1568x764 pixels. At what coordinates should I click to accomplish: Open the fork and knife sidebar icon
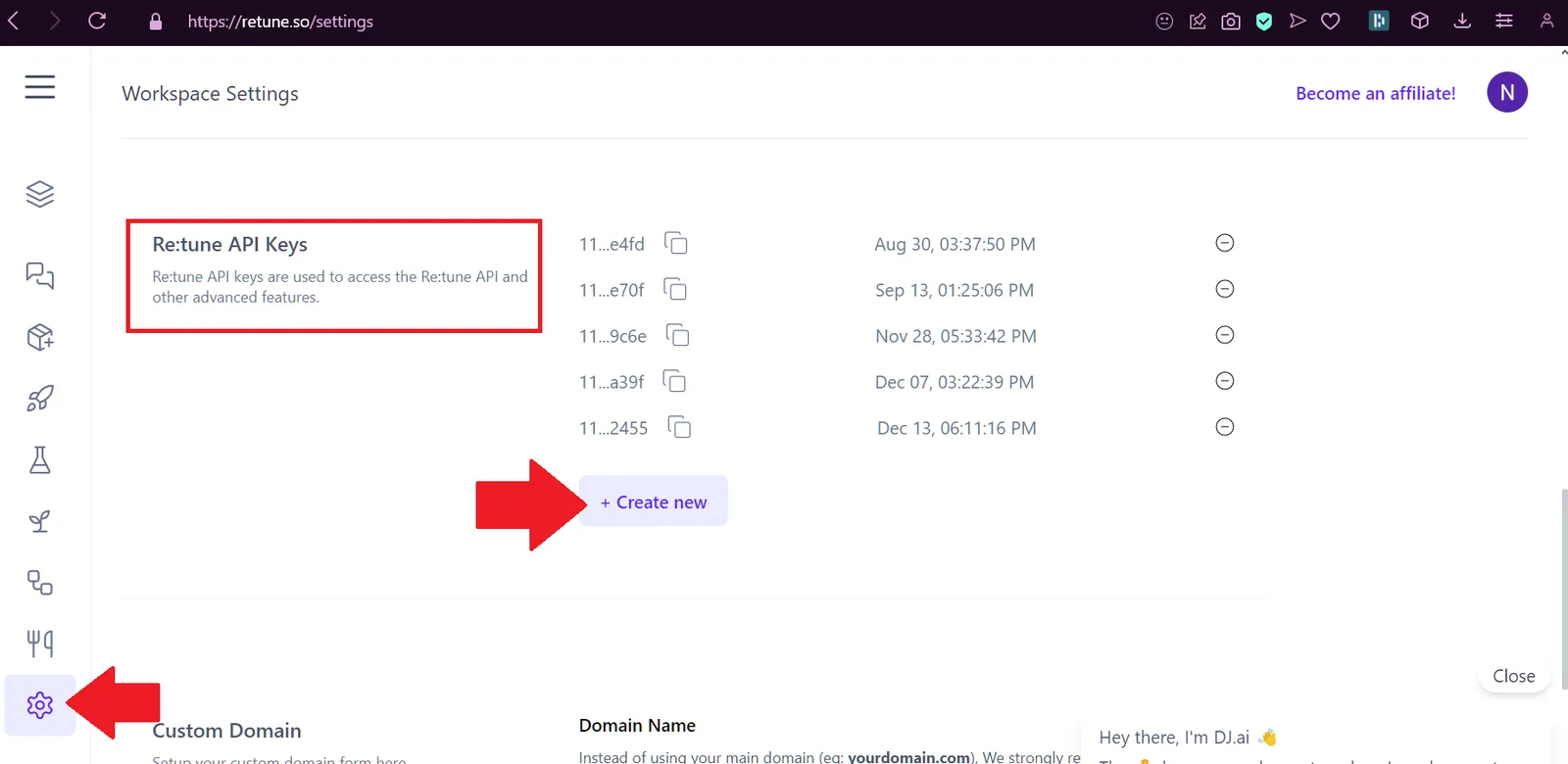point(40,644)
